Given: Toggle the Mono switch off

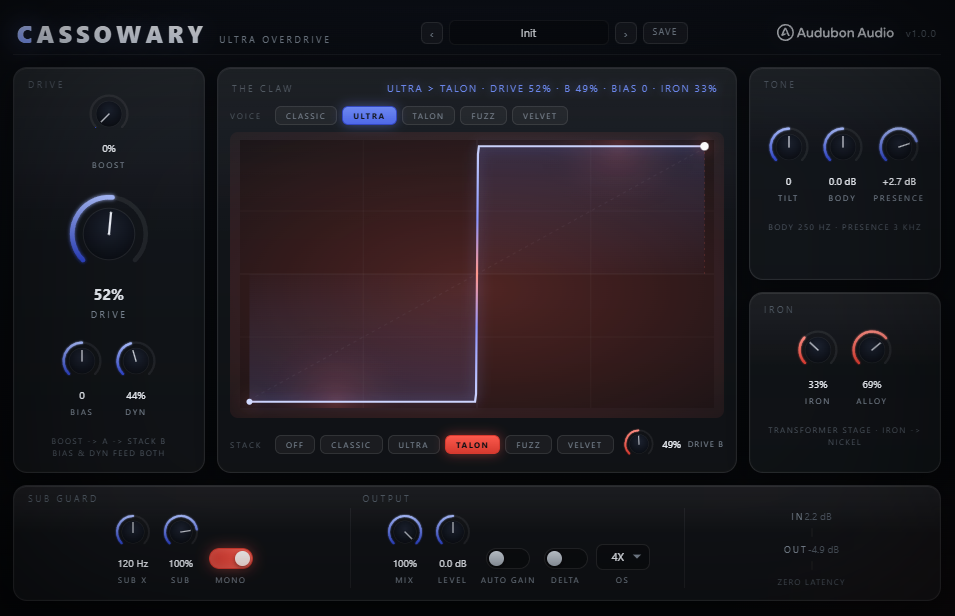Looking at the screenshot, I should pyautogui.click(x=231, y=558).
